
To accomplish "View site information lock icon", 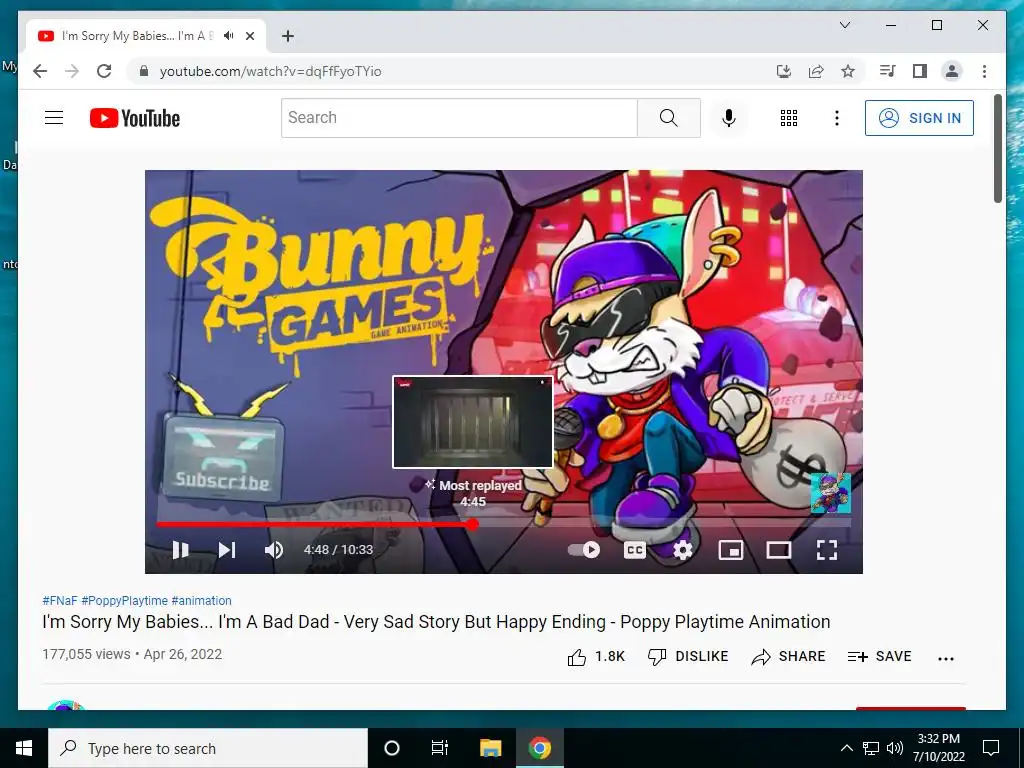I will point(144,71).
